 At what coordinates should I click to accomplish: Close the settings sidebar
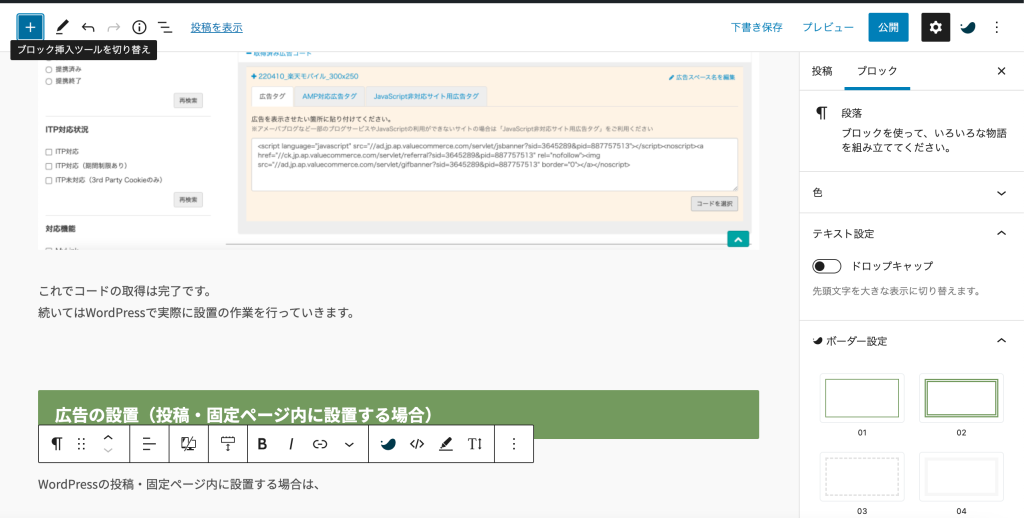pyautogui.click(x=1001, y=71)
